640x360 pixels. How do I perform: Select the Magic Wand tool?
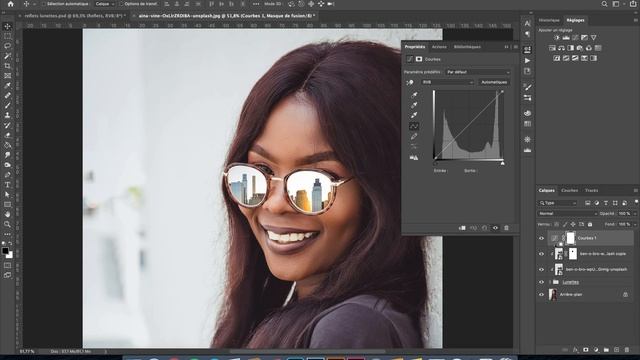pyautogui.click(x=7, y=56)
